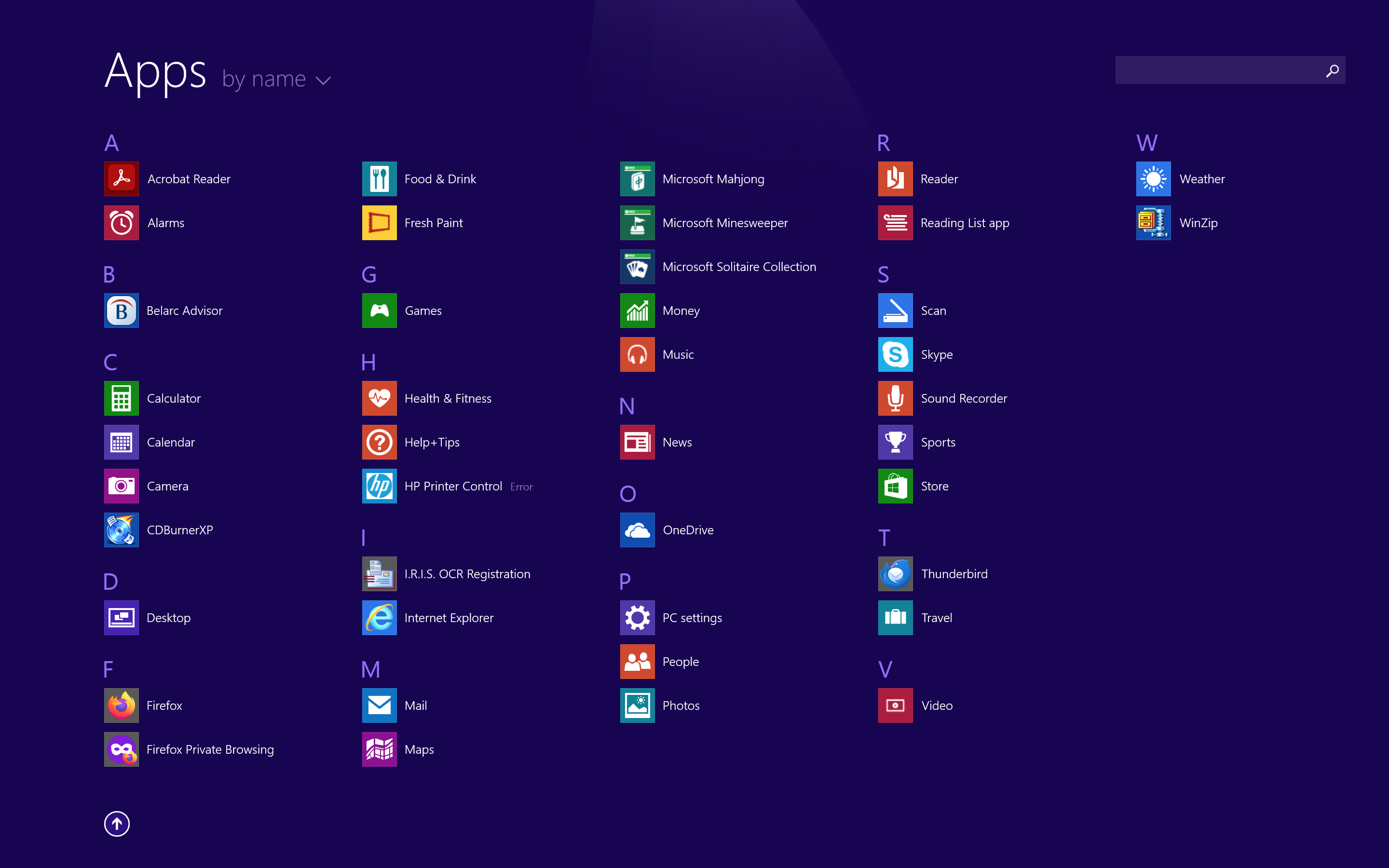Launch the Skype icon
The height and width of the screenshot is (868, 1389).
(896, 354)
